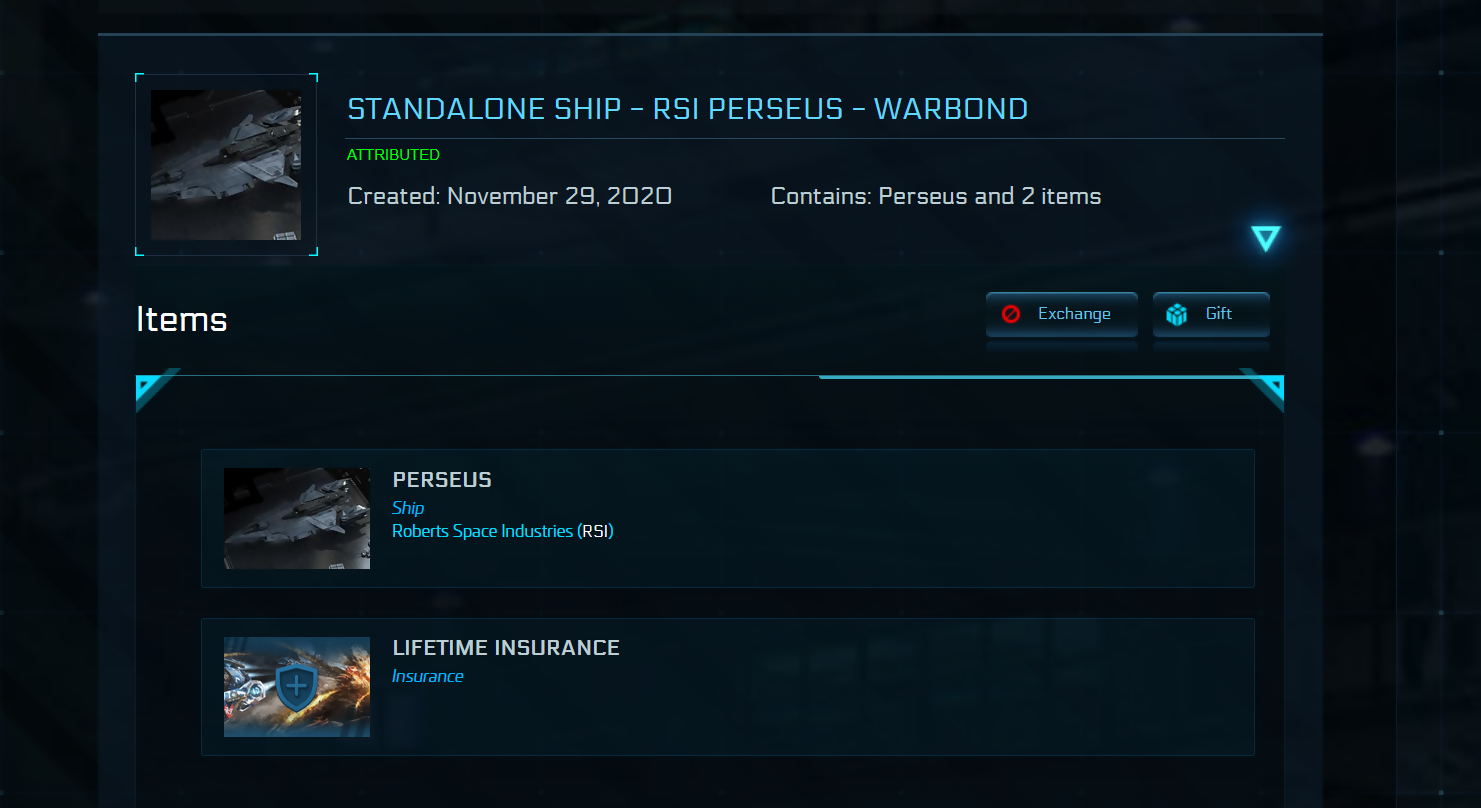Click the Standalone Ship RSI Perseus Warbond title
Screen dimensions: 1481x808
click(x=687, y=109)
